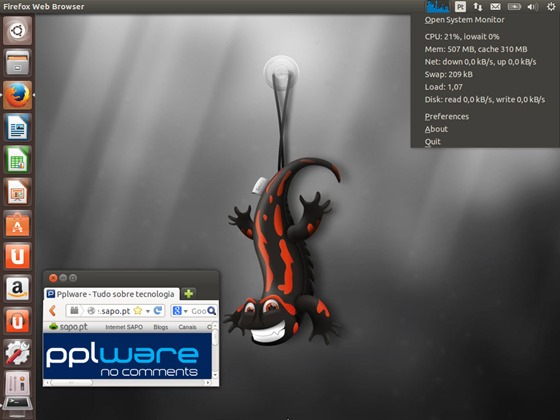Choose Preferences in the indicator menu
560x420 pixels.
point(447,116)
